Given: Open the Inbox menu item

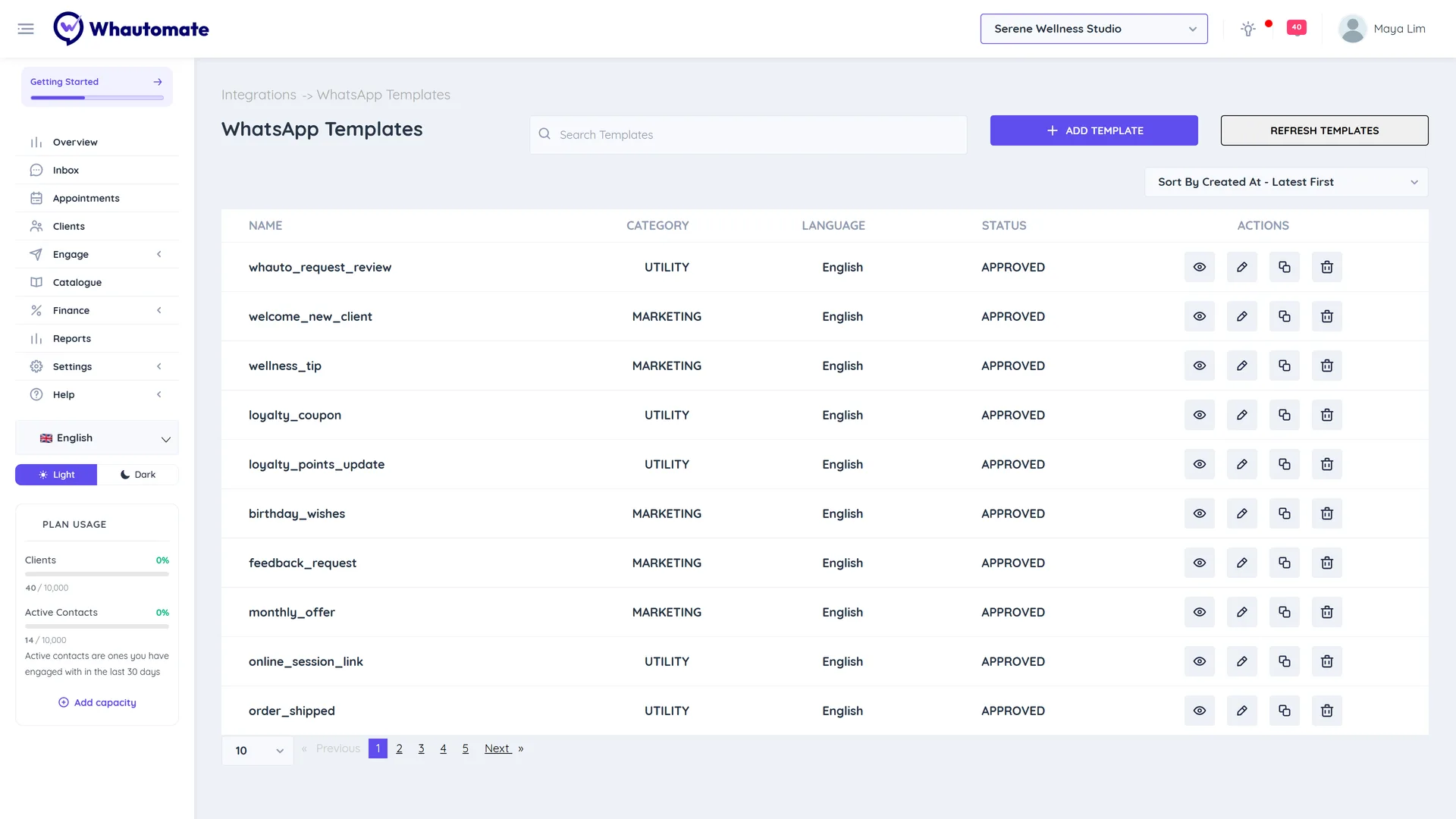Looking at the screenshot, I should 97,170.
